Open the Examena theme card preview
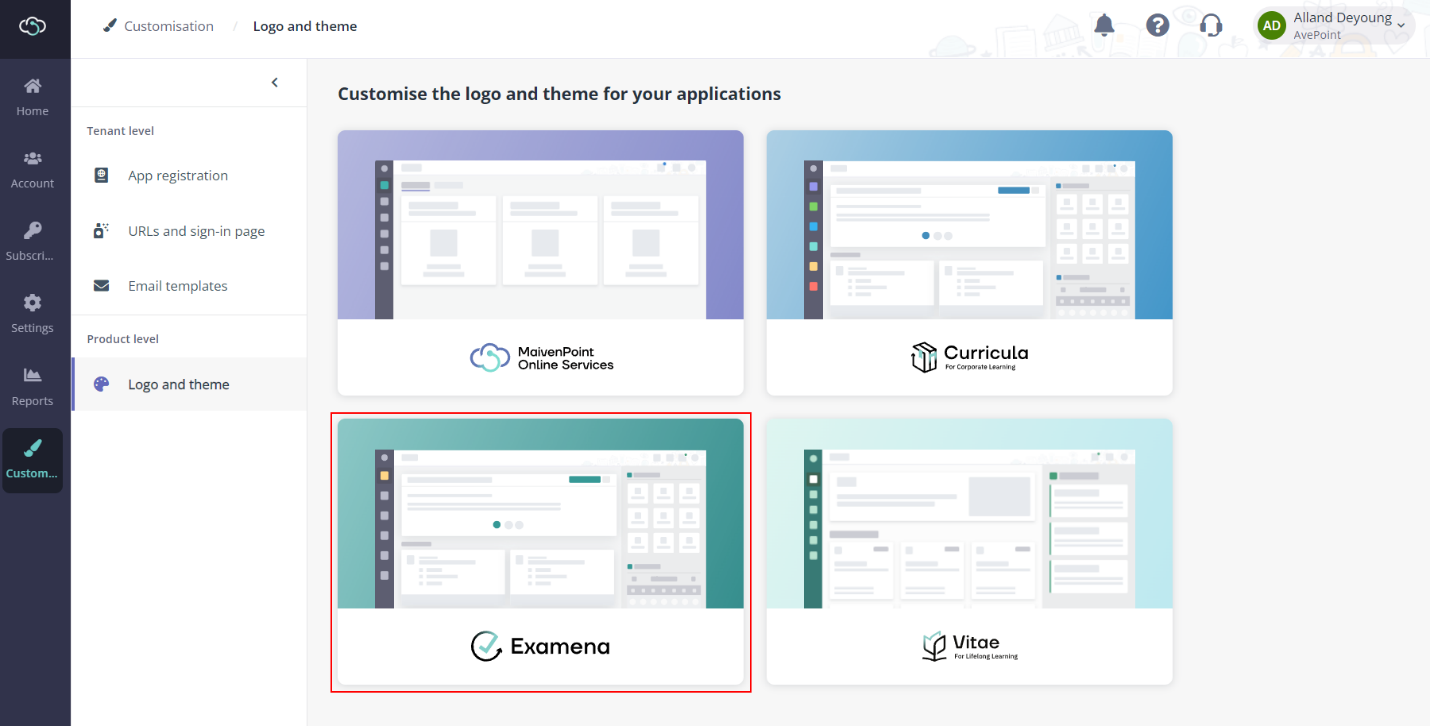Image resolution: width=1430 pixels, height=726 pixels. pos(541,513)
